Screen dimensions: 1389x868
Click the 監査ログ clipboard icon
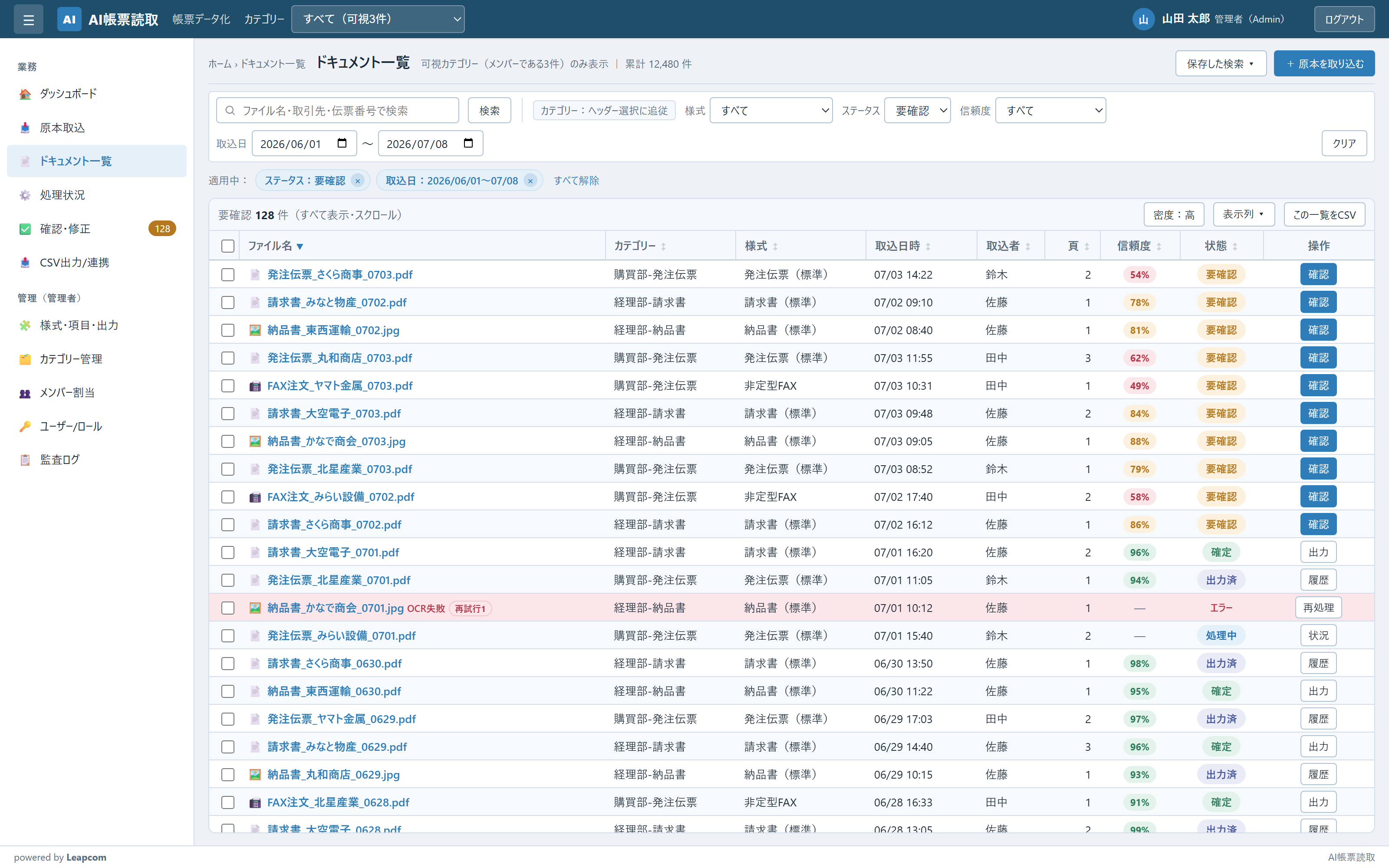25,460
